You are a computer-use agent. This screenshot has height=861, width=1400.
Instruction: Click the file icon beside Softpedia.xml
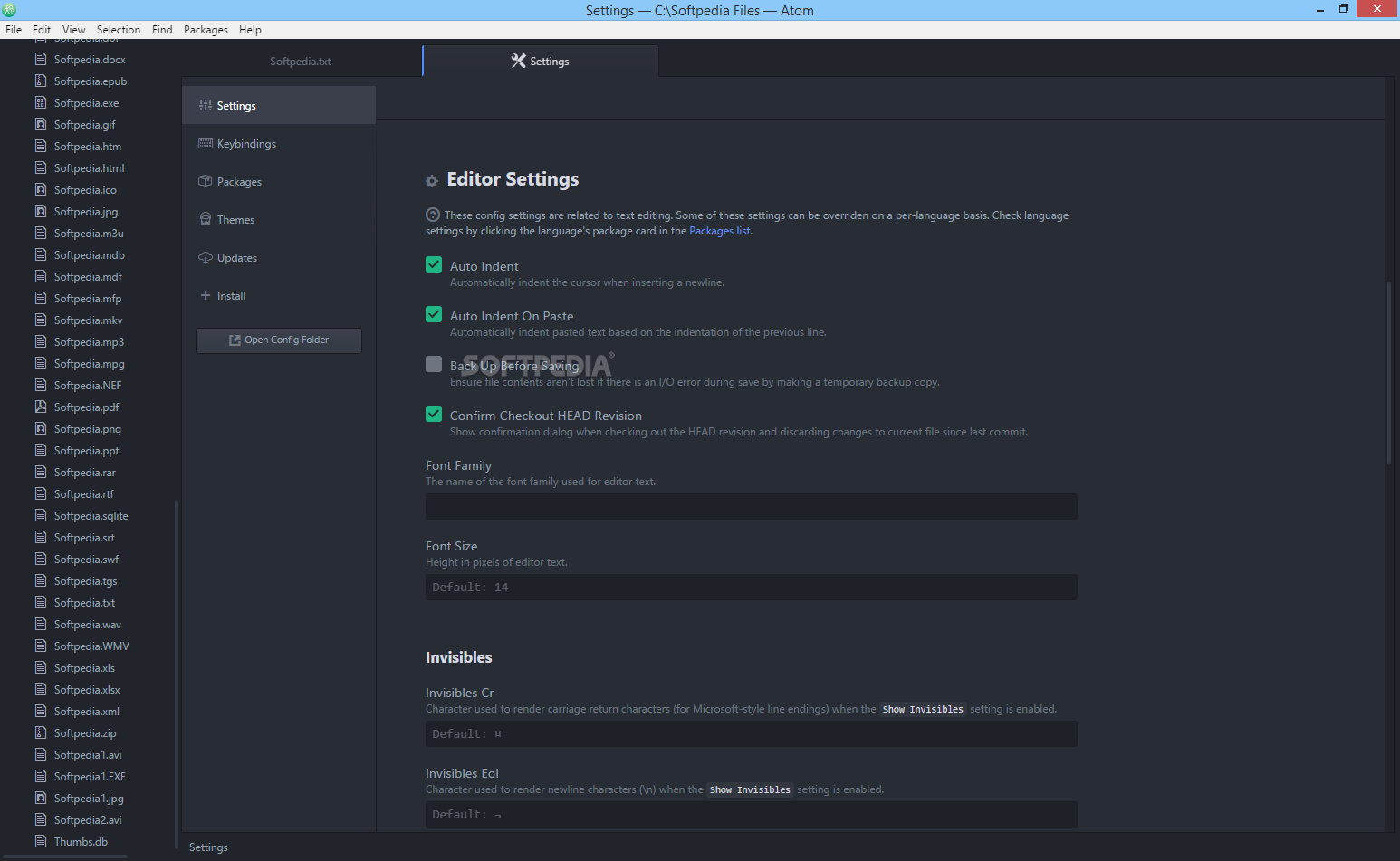pos(41,711)
